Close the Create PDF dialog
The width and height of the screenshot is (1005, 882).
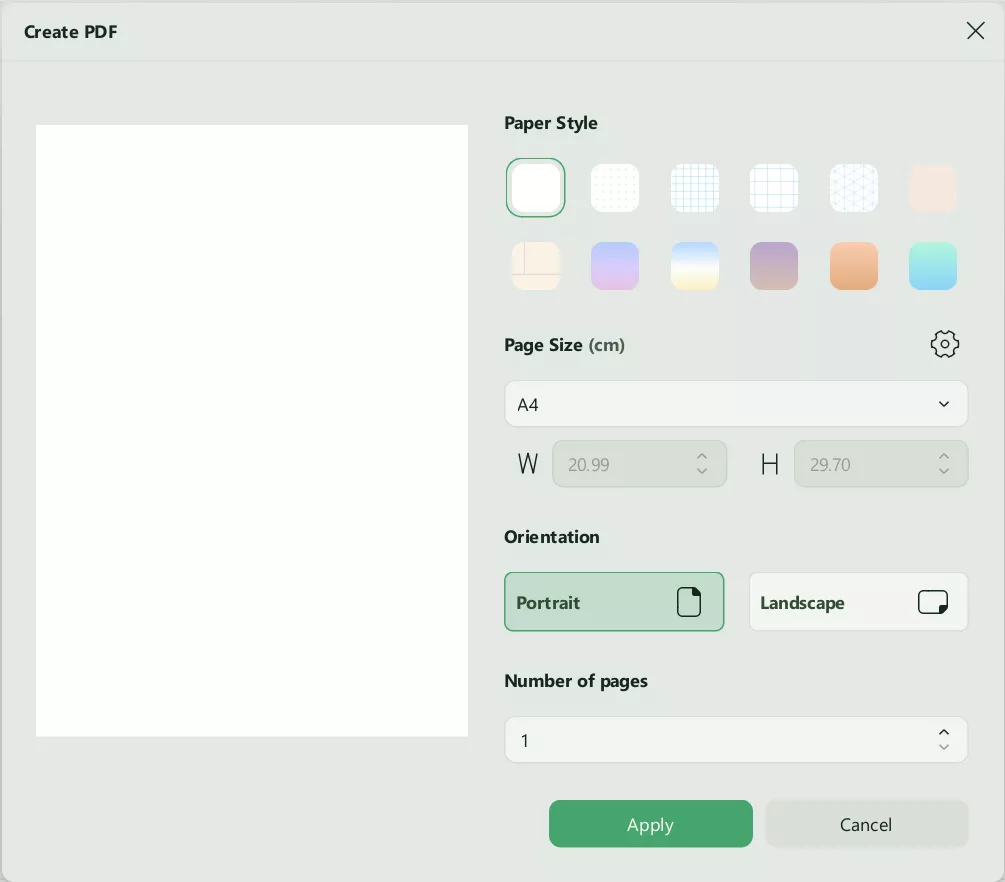[x=975, y=31]
